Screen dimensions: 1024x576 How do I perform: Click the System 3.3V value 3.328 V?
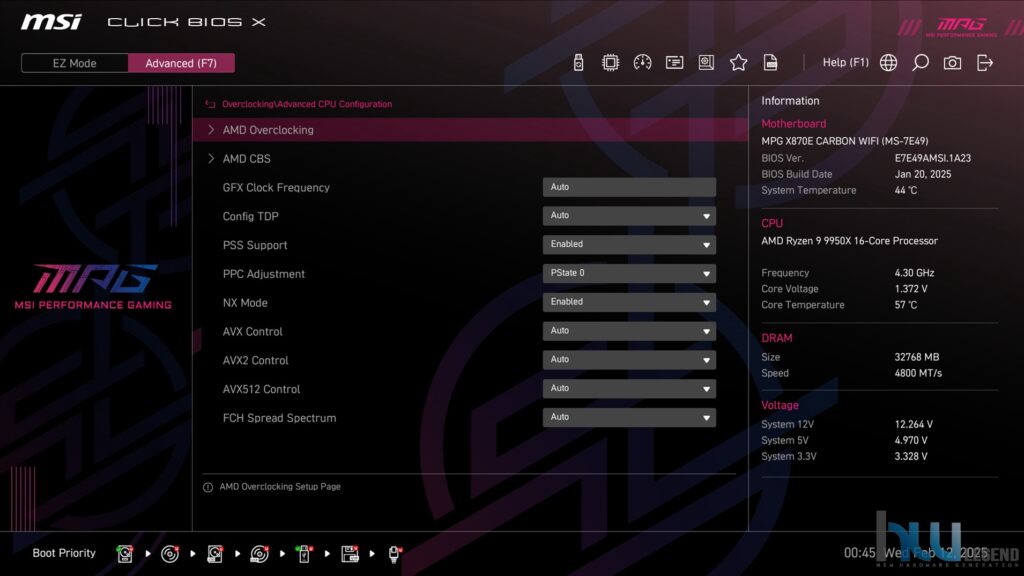click(x=911, y=456)
